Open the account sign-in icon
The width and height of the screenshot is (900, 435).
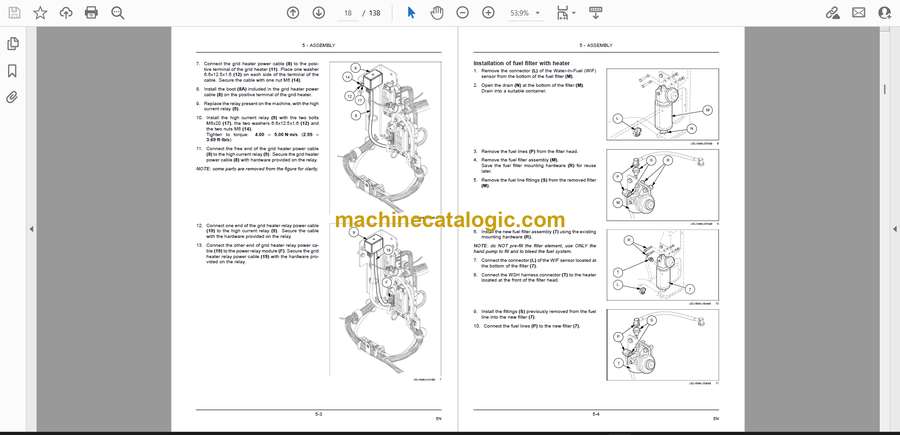885,13
